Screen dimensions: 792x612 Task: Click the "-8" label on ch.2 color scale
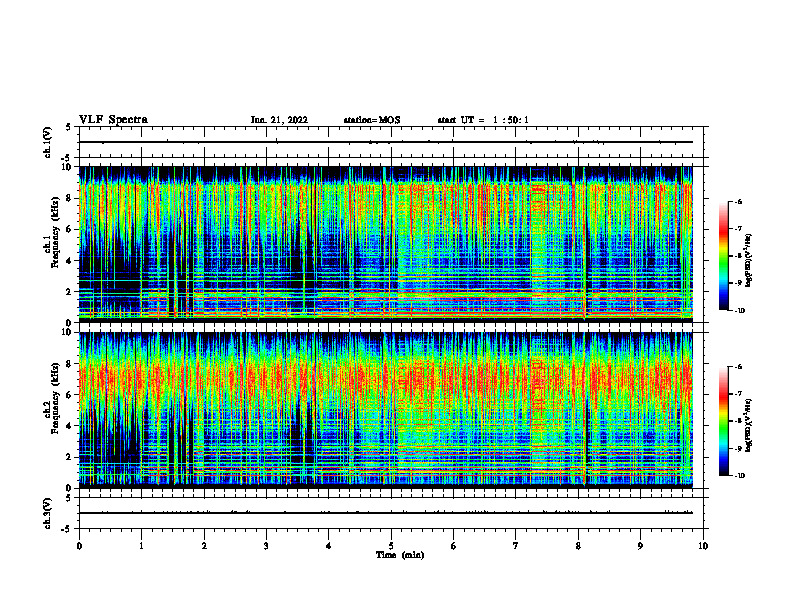[738, 421]
